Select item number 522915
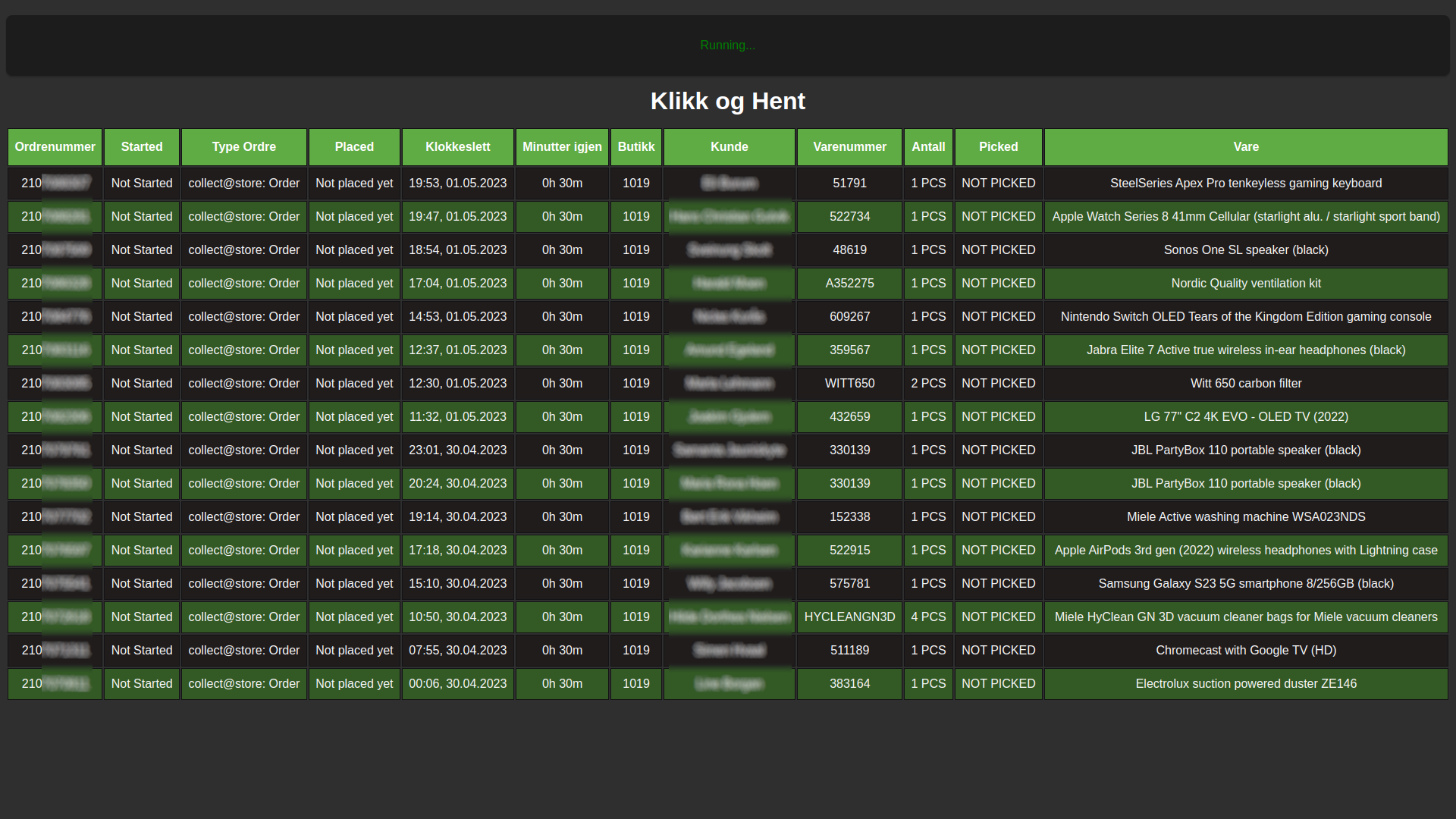 [849, 551]
